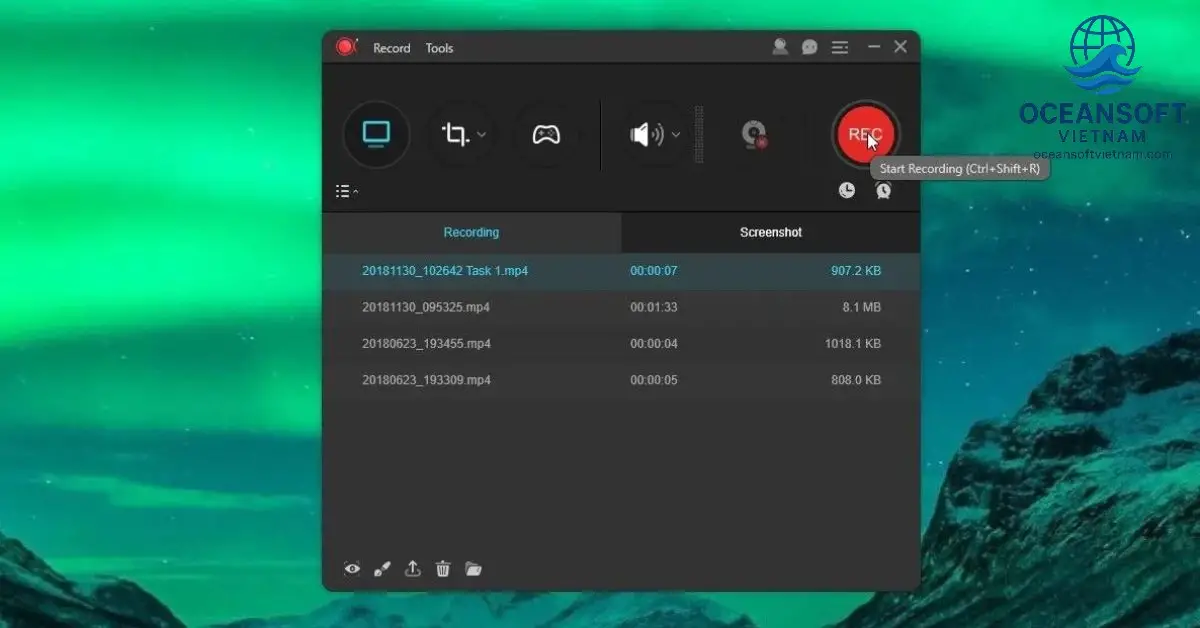Open the Record menu
Image resolution: width=1200 pixels, height=628 pixels.
pyautogui.click(x=391, y=48)
